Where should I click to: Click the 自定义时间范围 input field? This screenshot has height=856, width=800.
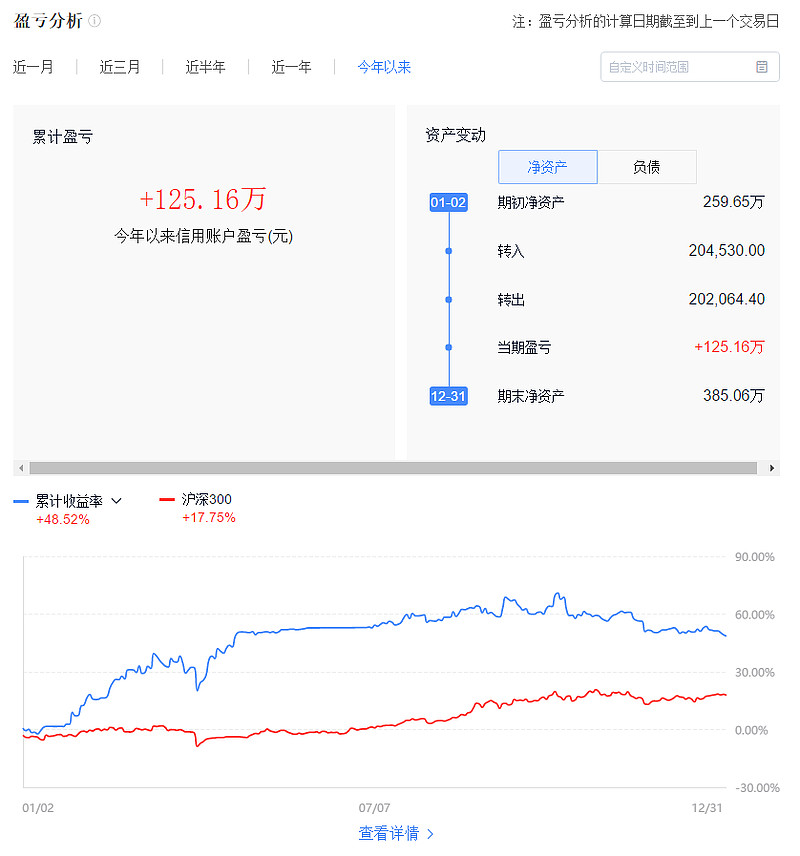point(675,67)
